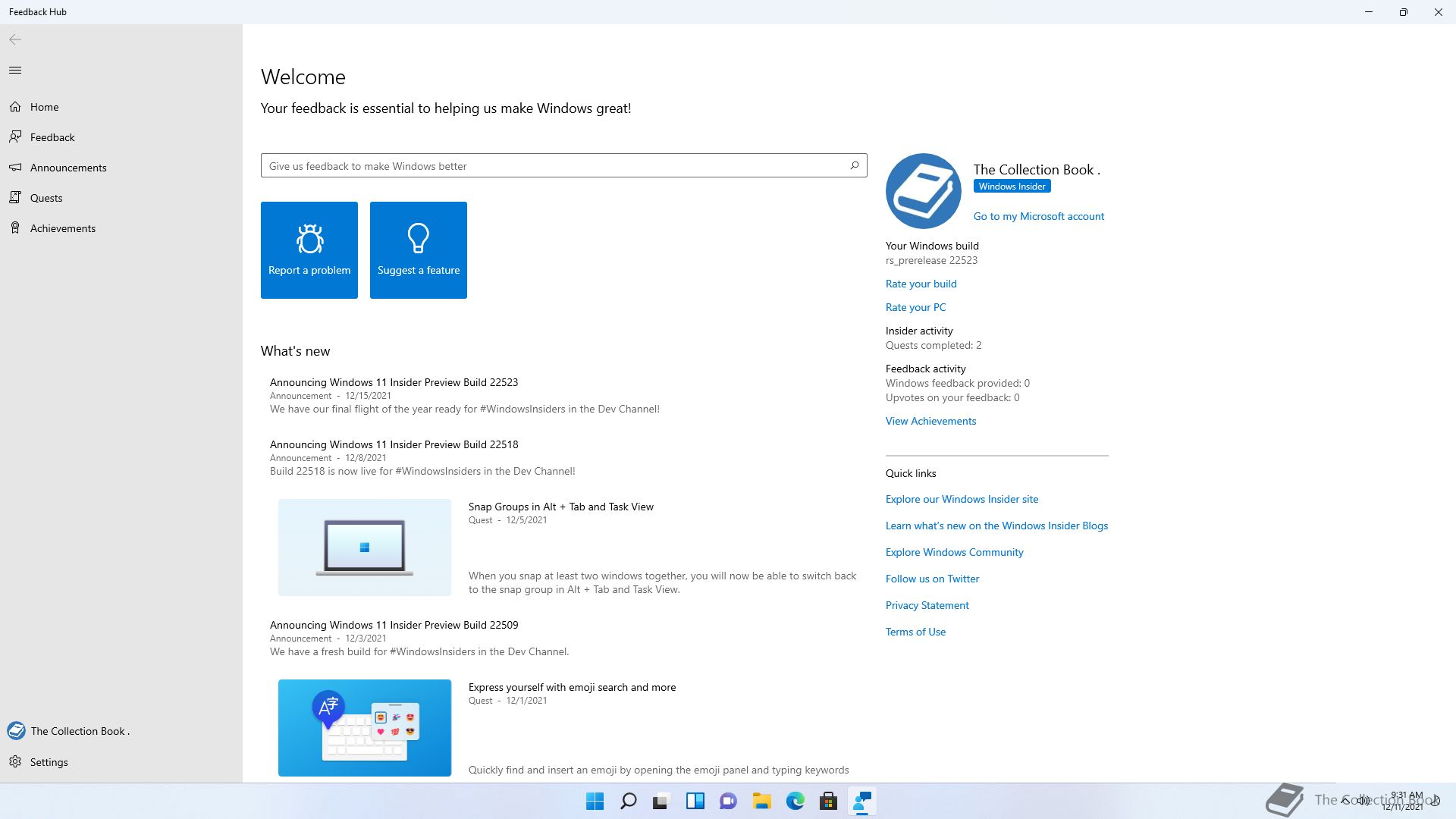Go to Announcements
Screen dimensions: 1456x819
coord(121,168)
